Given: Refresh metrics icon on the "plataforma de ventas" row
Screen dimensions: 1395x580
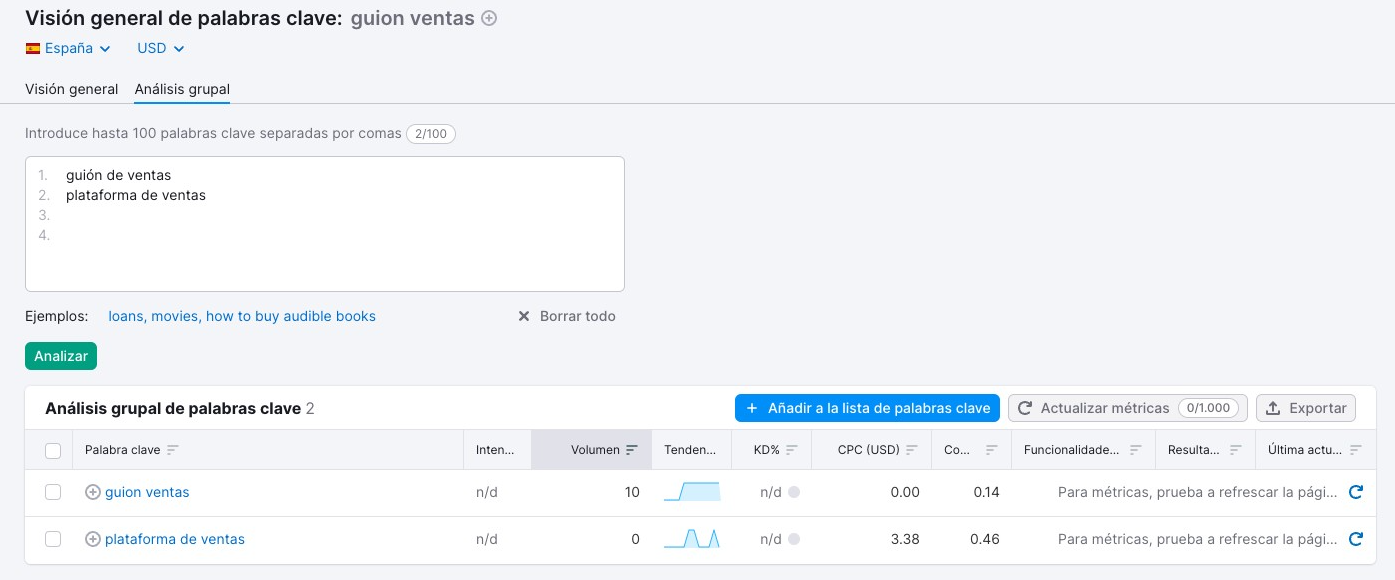Looking at the screenshot, I should pyautogui.click(x=1356, y=539).
